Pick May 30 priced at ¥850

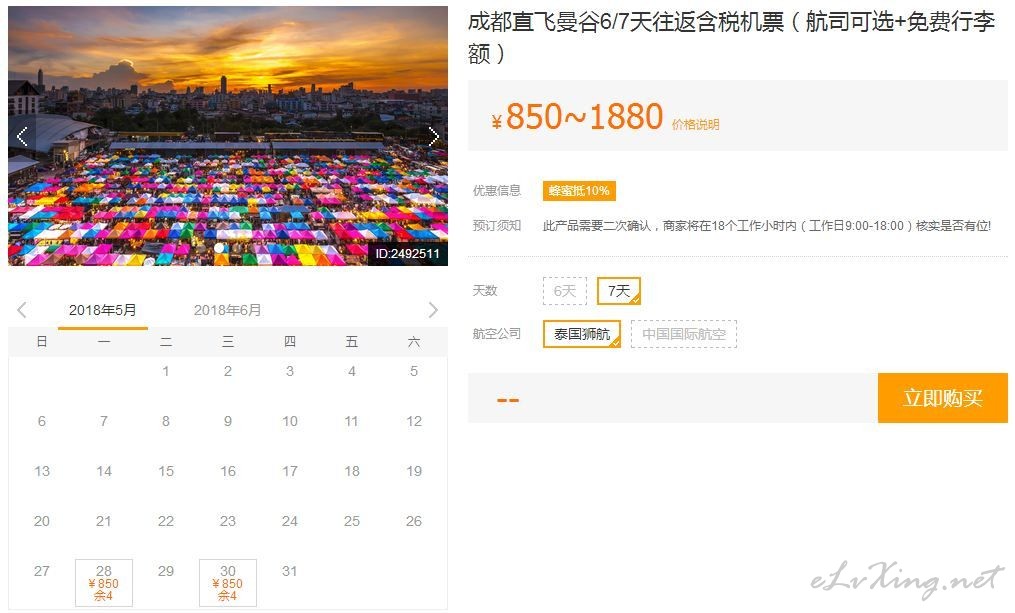pos(228,583)
